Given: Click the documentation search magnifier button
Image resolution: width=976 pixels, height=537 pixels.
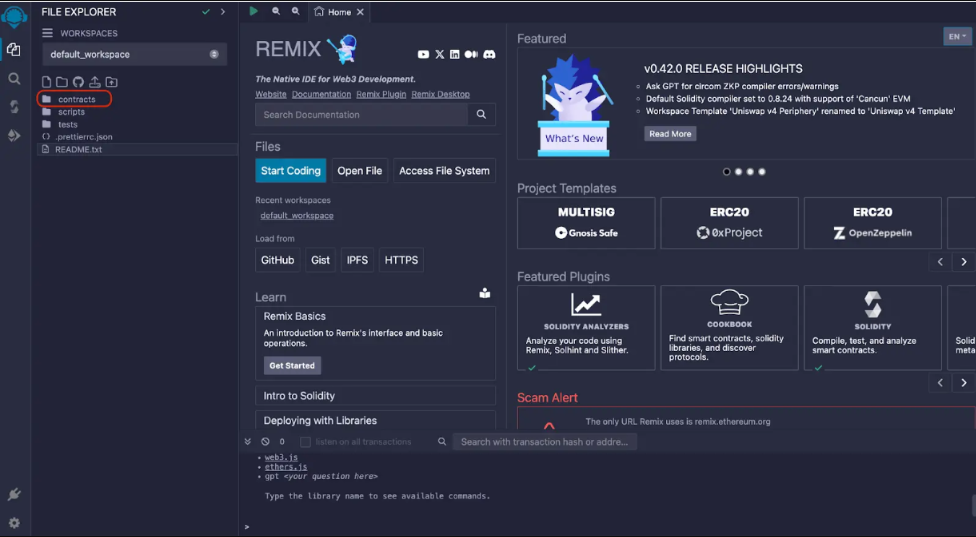Looking at the screenshot, I should 481,114.
